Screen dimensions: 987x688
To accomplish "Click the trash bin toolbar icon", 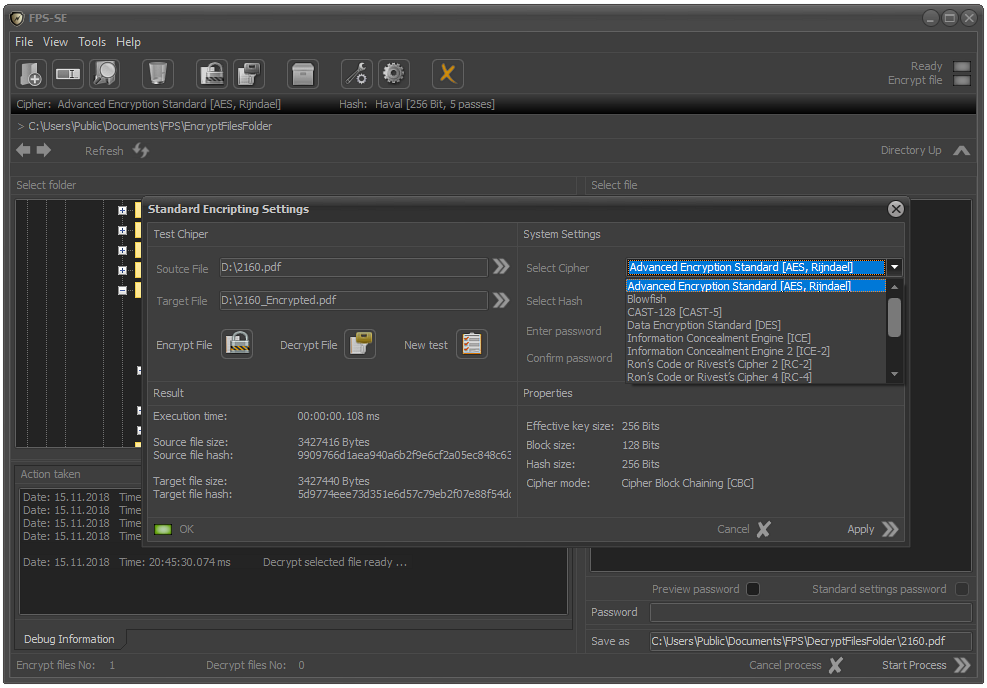I will 157,74.
